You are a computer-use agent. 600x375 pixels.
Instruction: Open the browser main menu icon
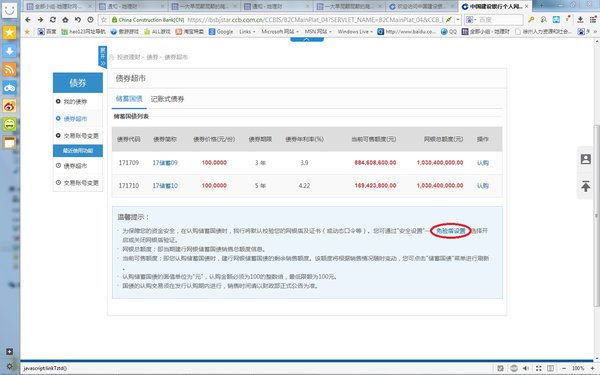pos(593,20)
